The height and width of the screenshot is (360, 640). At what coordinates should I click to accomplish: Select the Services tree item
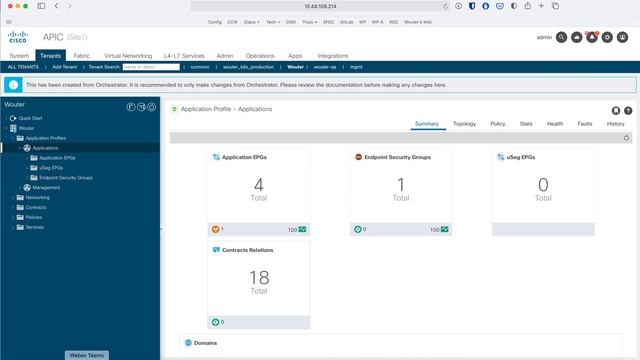(x=34, y=227)
